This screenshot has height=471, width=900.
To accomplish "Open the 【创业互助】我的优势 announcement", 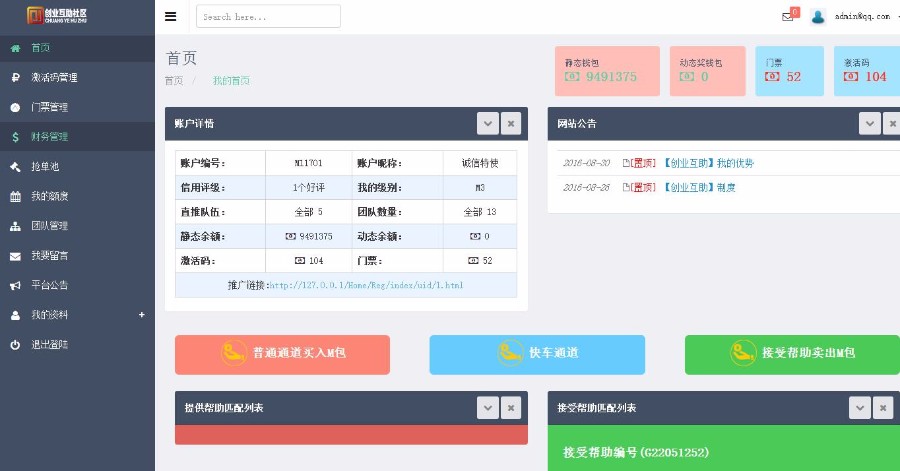I will click(709, 164).
